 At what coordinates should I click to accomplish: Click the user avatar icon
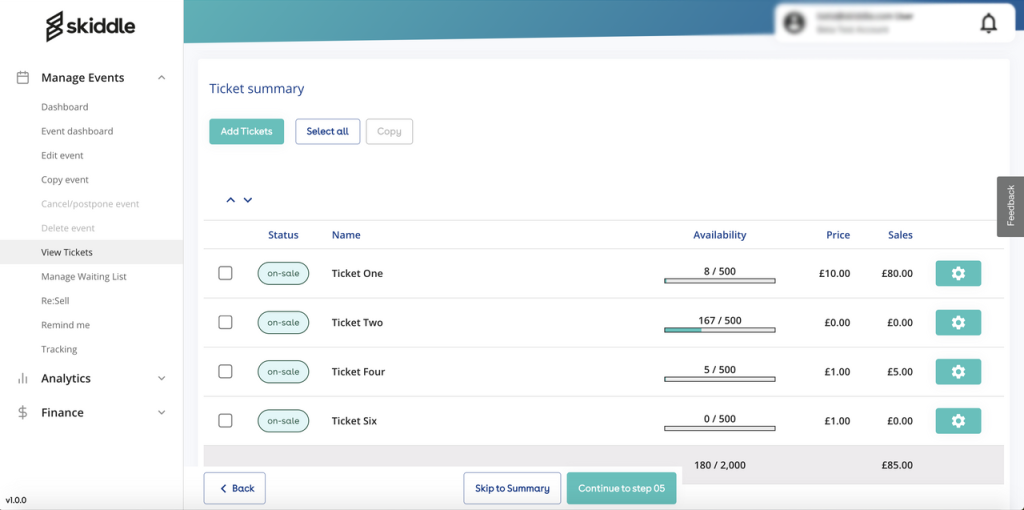tap(795, 23)
